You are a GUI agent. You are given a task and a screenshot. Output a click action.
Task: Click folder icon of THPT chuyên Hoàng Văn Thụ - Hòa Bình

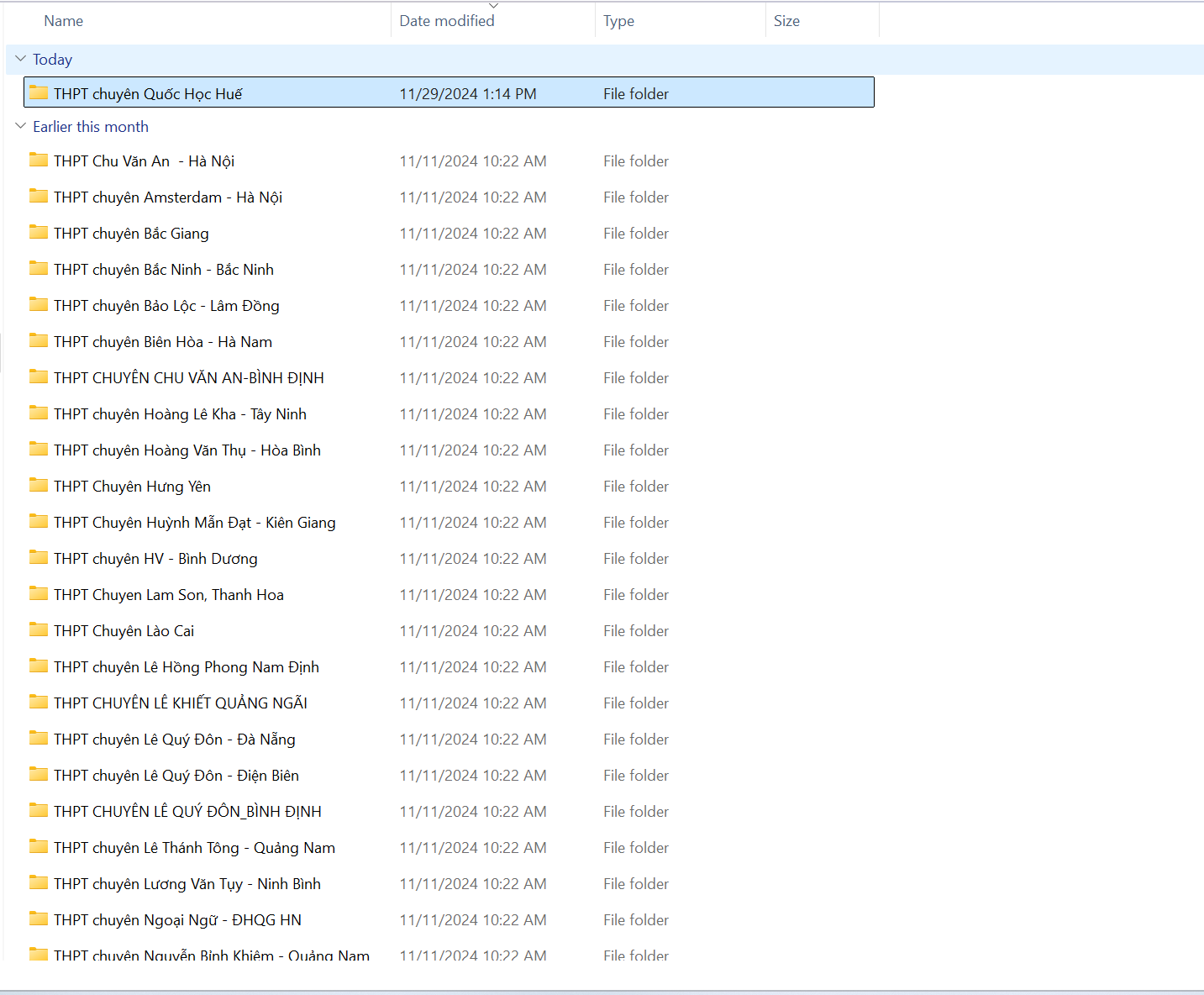(39, 449)
